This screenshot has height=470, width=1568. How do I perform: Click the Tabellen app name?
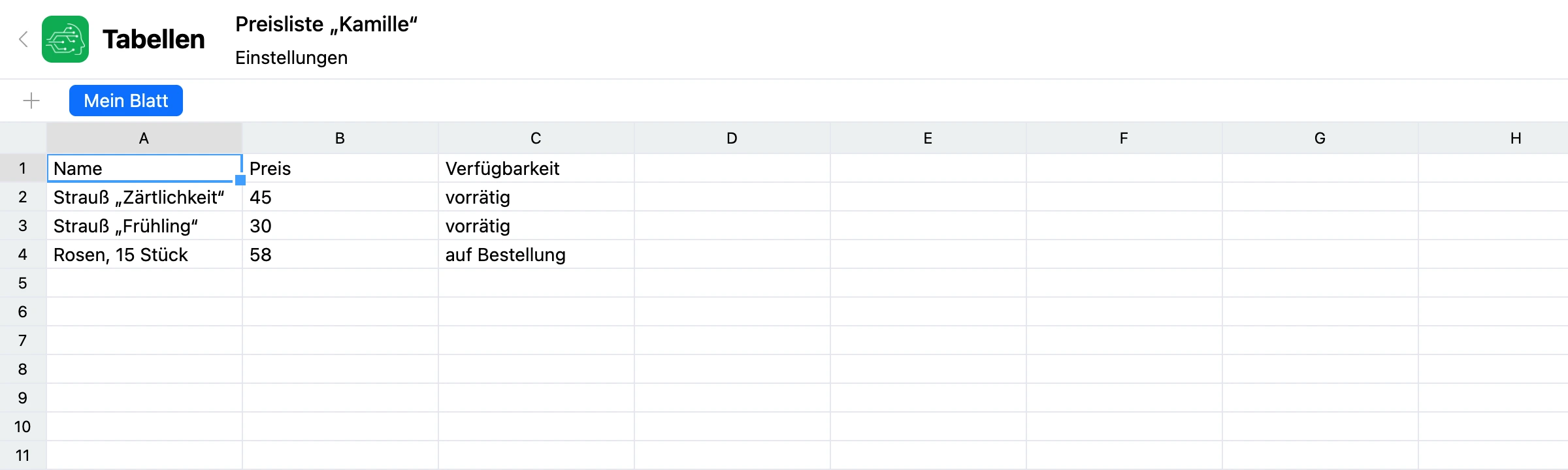154,39
